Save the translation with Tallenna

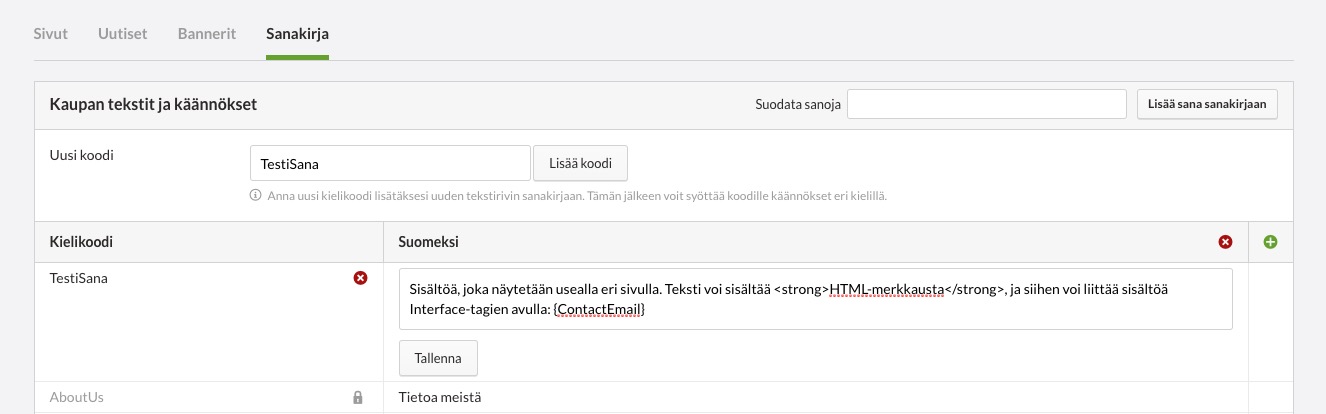click(438, 357)
